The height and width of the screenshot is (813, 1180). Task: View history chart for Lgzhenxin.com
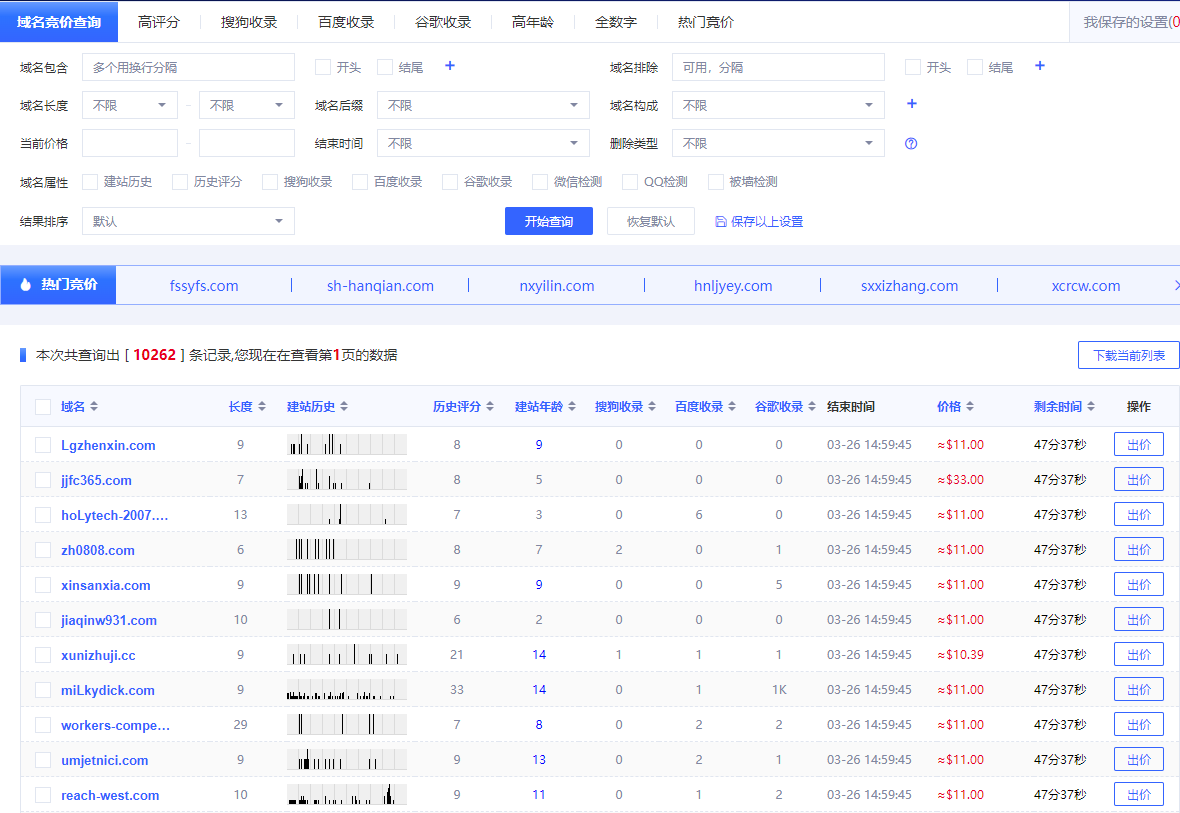tap(347, 444)
